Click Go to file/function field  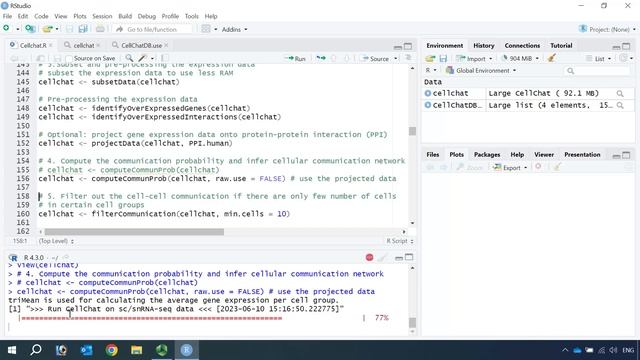pyautogui.click(x=153, y=29)
